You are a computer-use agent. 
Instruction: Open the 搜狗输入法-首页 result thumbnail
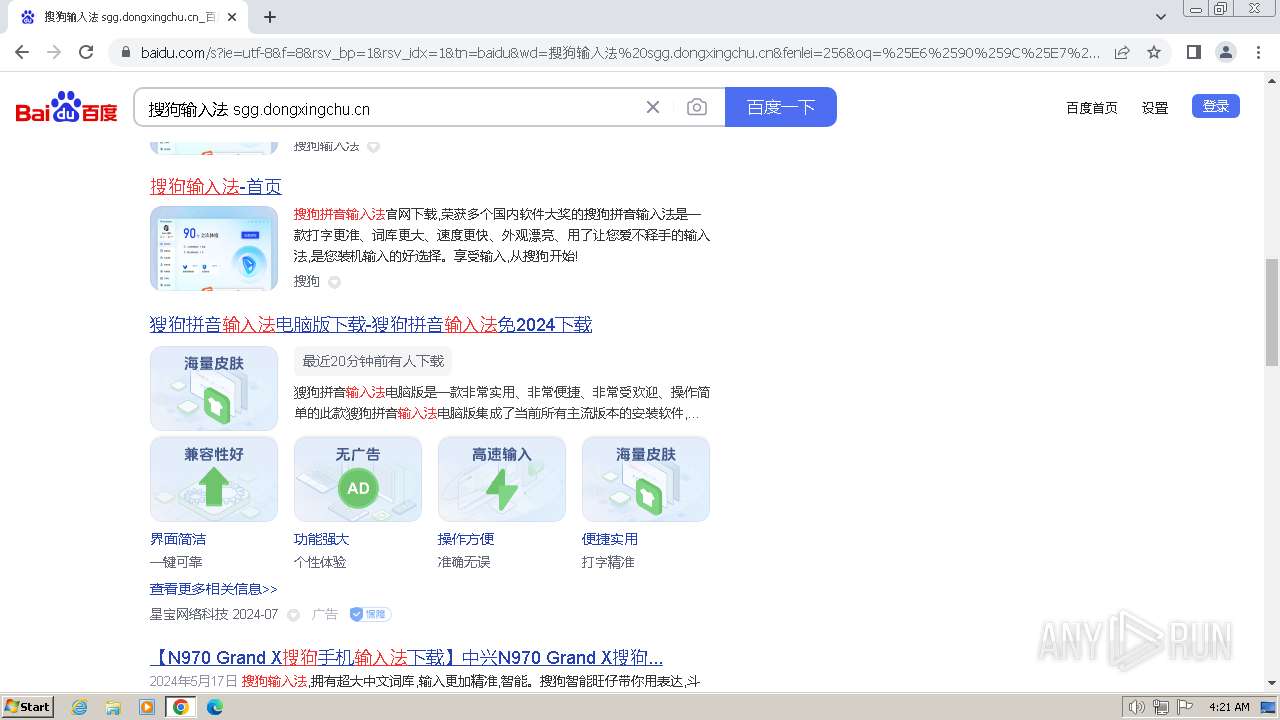[x=214, y=248]
